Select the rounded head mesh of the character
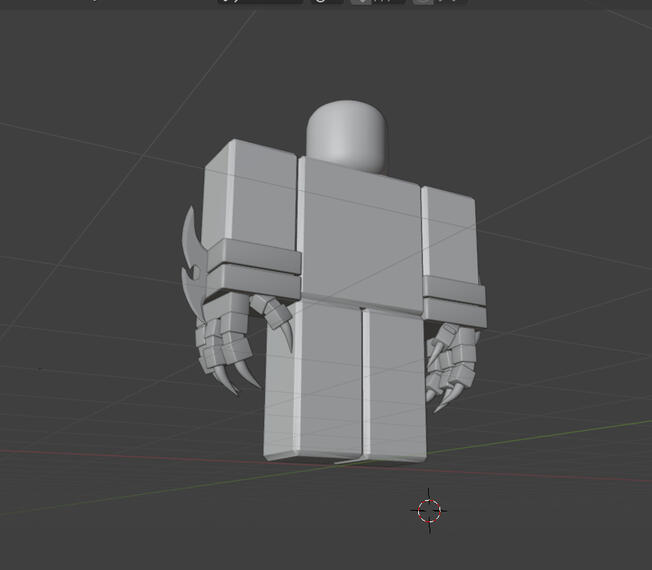Screen dimensions: 652x570 (347, 135)
